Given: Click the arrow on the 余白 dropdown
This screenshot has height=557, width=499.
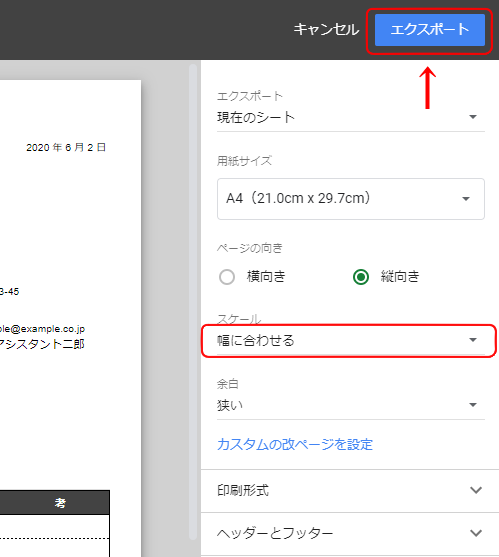Looking at the screenshot, I should click(473, 405).
